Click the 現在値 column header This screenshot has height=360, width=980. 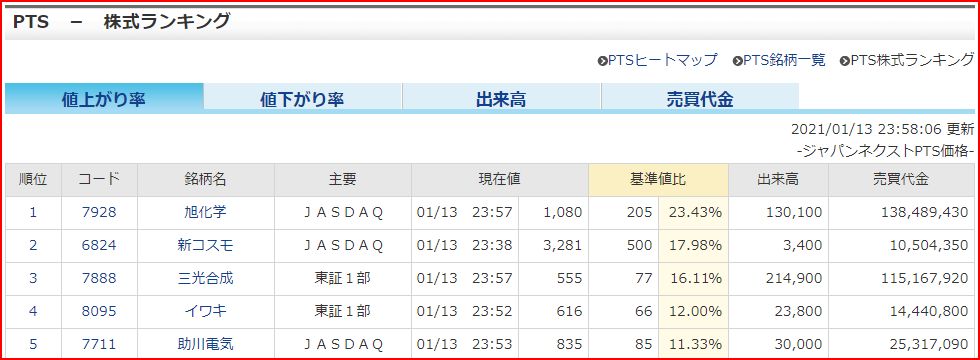(x=499, y=180)
